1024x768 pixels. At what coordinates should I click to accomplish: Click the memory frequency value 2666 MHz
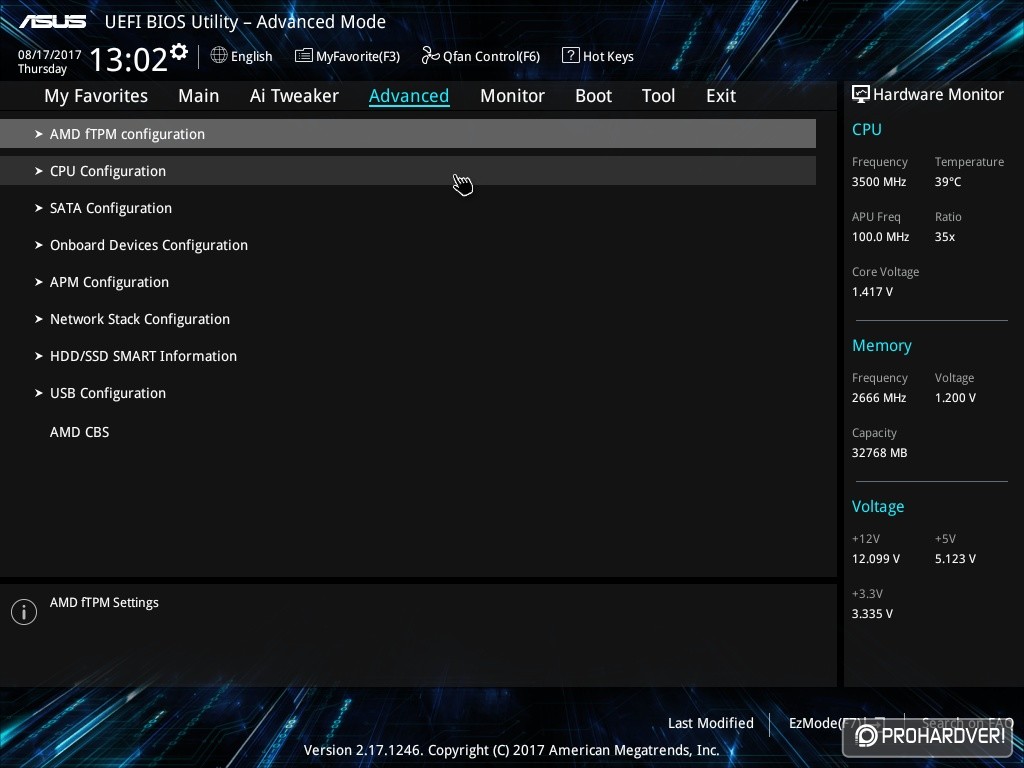coord(879,398)
